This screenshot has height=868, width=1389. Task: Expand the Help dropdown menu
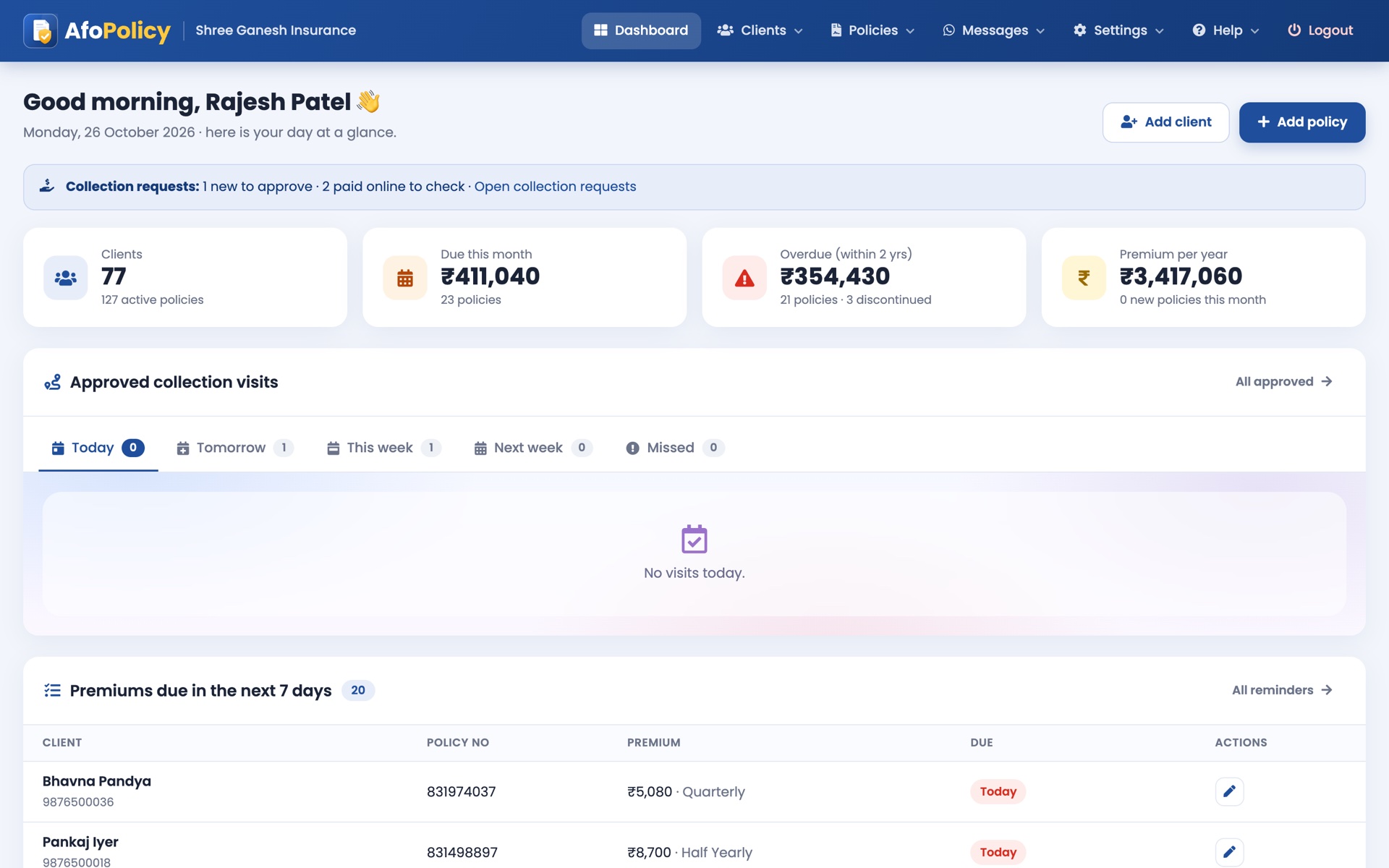point(1226,30)
